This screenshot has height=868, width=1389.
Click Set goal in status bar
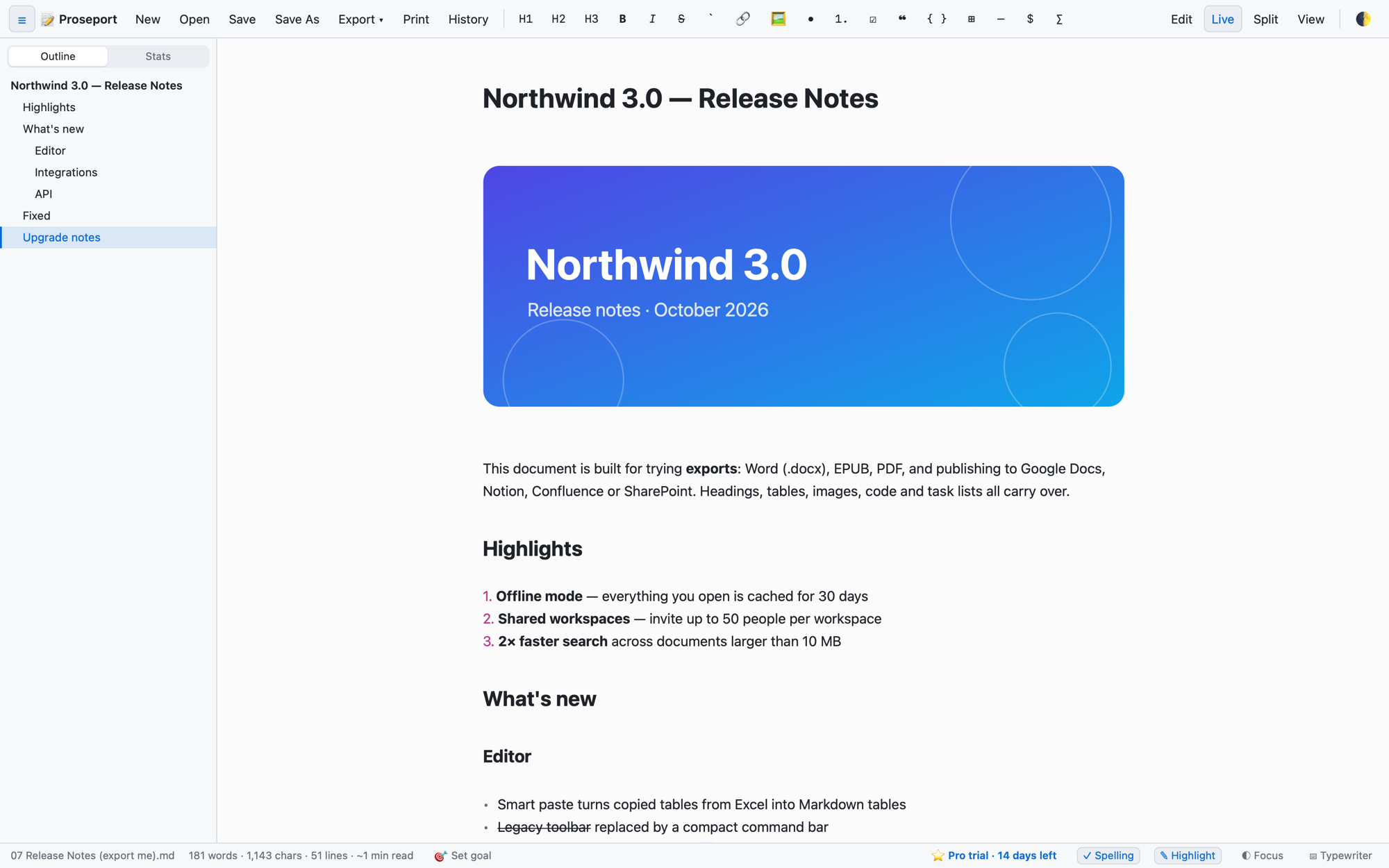[x=463, y=856]
